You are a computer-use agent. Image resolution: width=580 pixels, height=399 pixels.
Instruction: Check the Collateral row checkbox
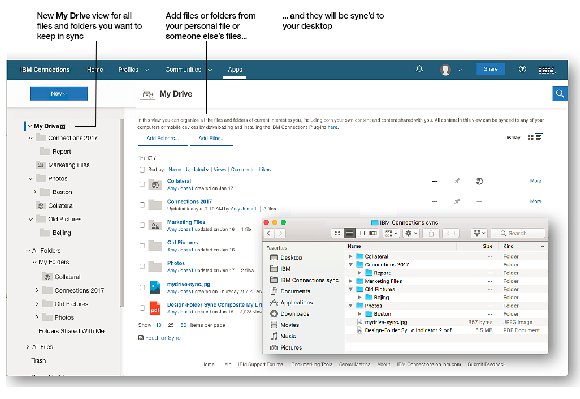[142, 184]
